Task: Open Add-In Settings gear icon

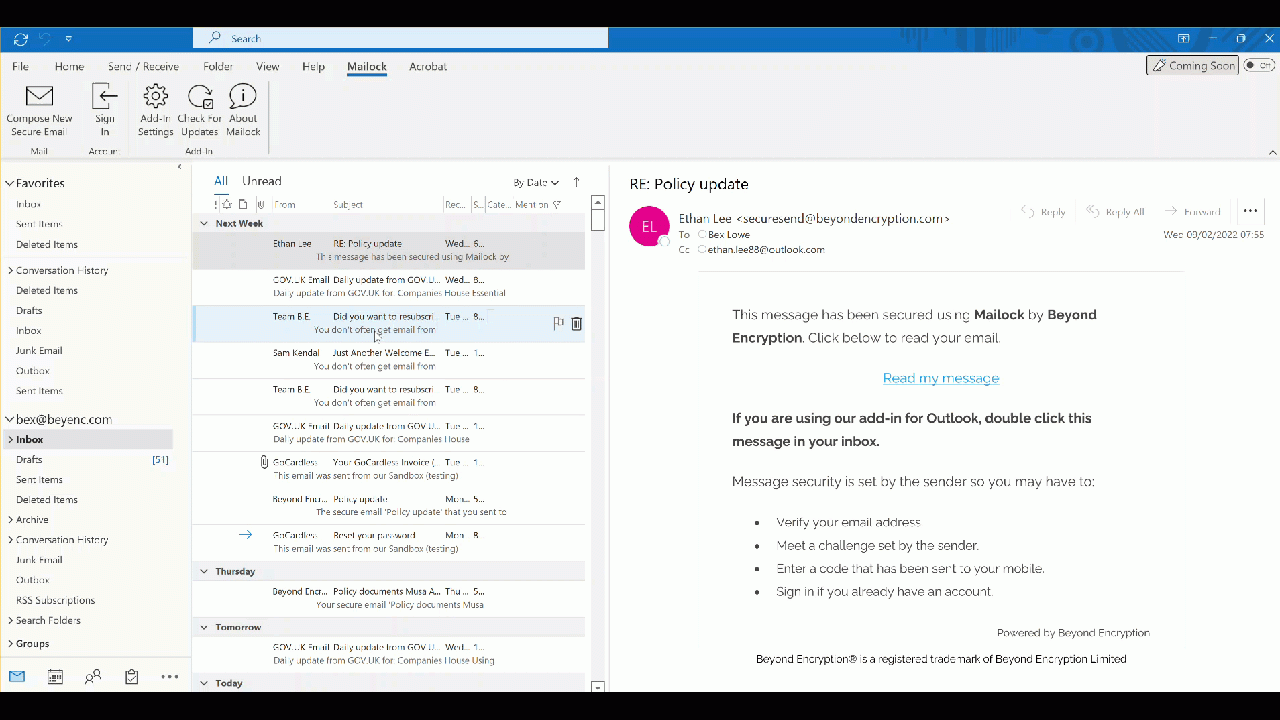Action: click(x=155, y=97)
